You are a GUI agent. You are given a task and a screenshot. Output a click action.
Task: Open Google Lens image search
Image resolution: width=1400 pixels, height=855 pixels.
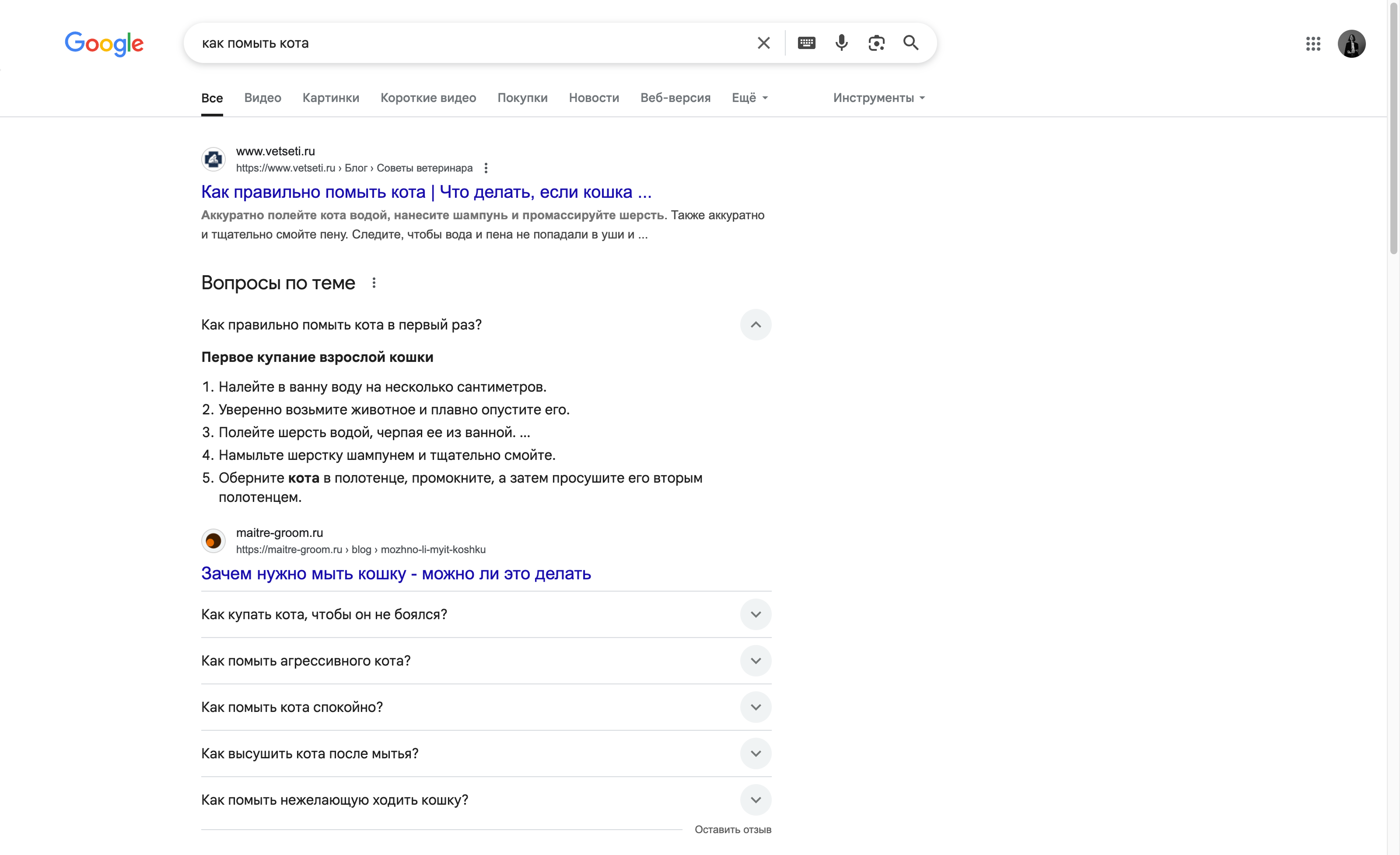pos(876,43)
